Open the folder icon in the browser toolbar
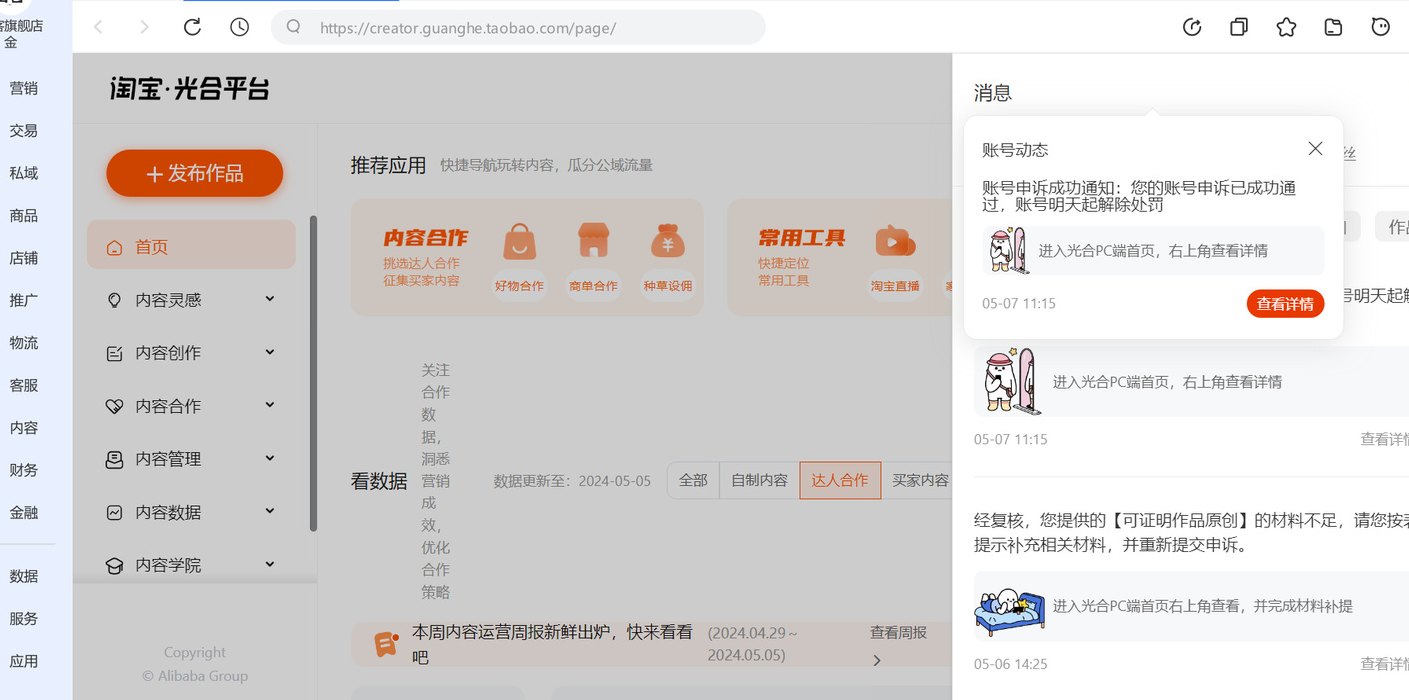Viewport: 1409px width, 700px height. click(x=1333, y=27)
